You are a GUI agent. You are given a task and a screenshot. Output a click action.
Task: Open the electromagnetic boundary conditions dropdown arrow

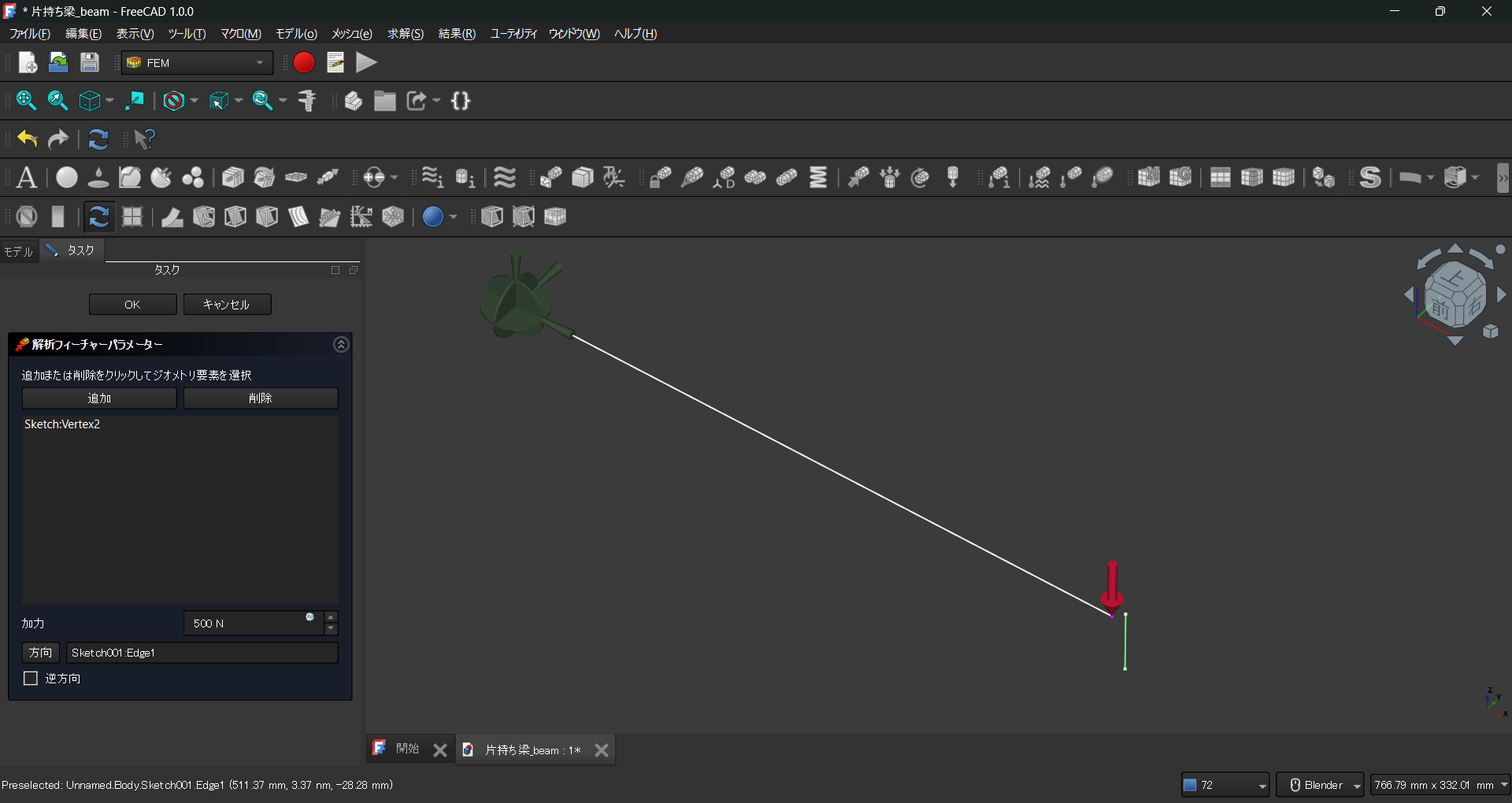(x=394, y=178)
